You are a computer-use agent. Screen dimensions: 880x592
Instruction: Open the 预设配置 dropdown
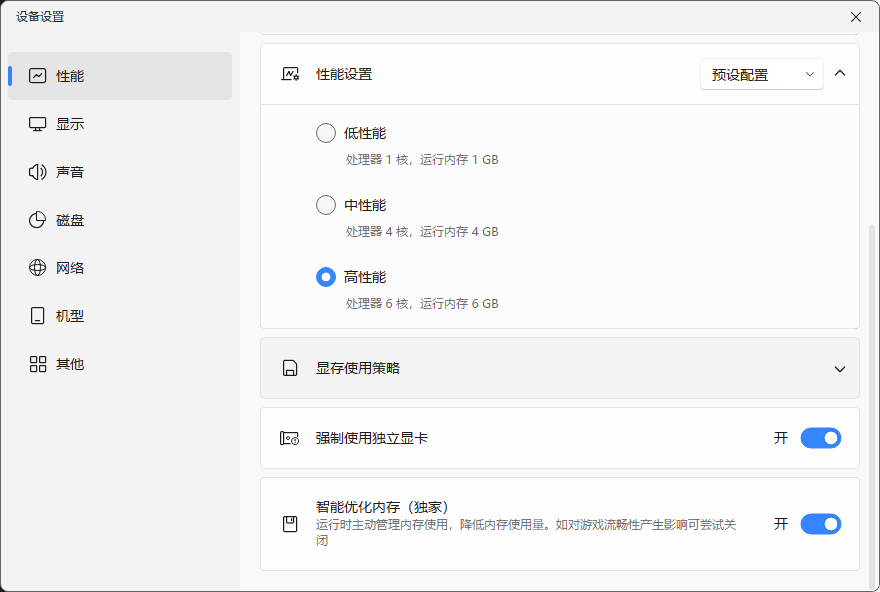761,73
